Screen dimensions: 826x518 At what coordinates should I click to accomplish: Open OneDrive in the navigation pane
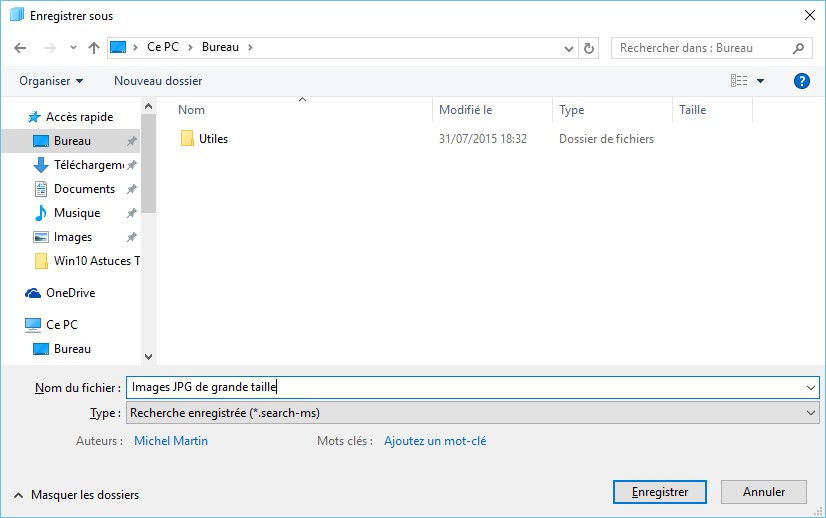click(x=70, y=293)
